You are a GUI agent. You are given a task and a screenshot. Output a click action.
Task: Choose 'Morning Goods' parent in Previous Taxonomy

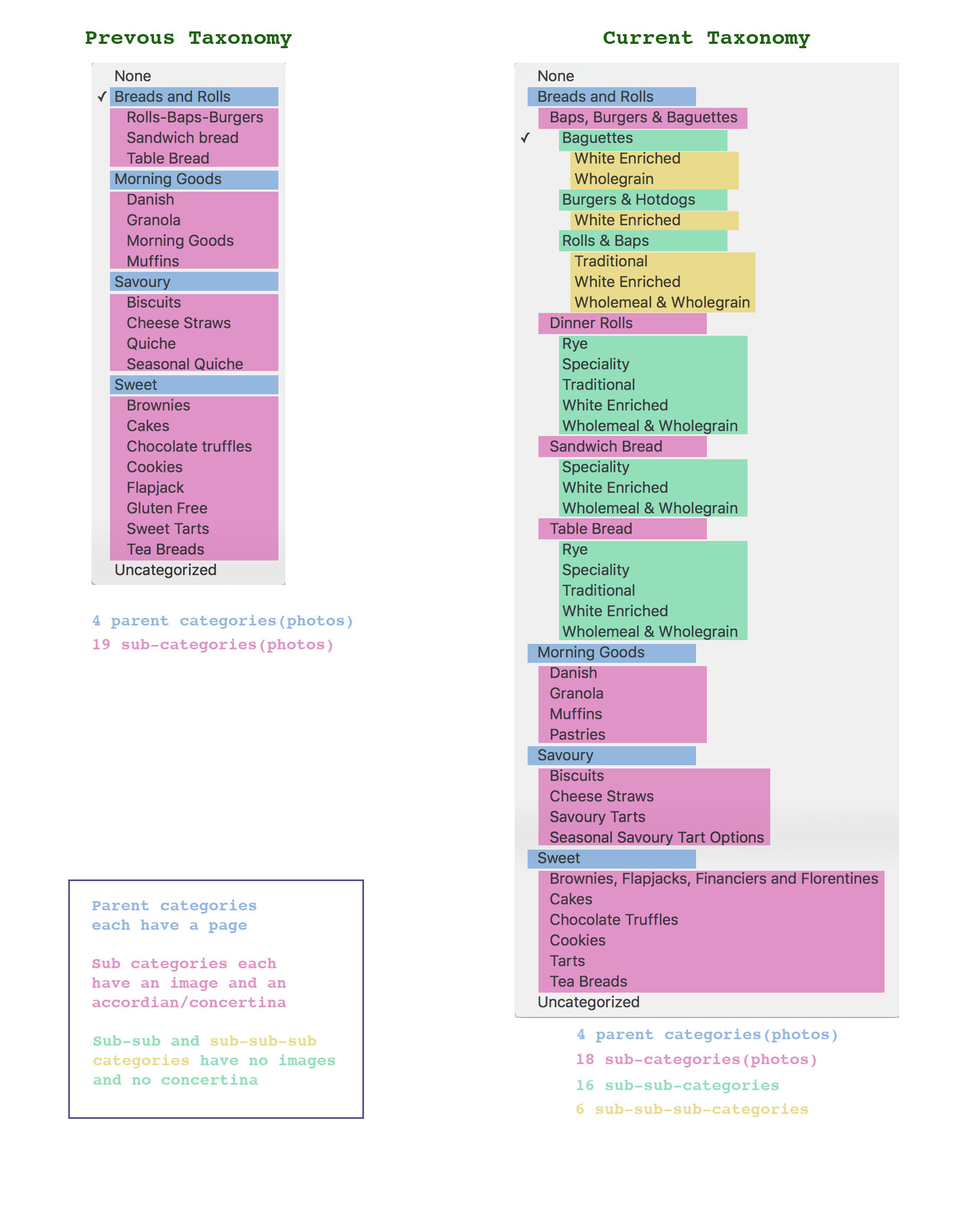pyautogui.click(x=194, y=179)
